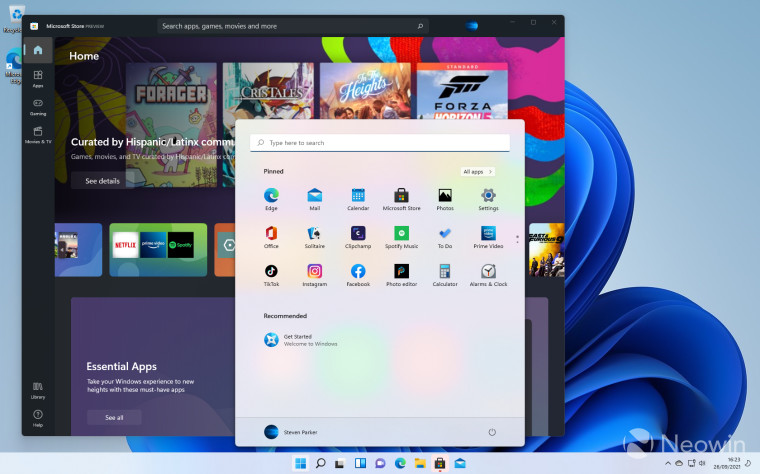Launch Calendar from pinned apps

tap(358, 199)
